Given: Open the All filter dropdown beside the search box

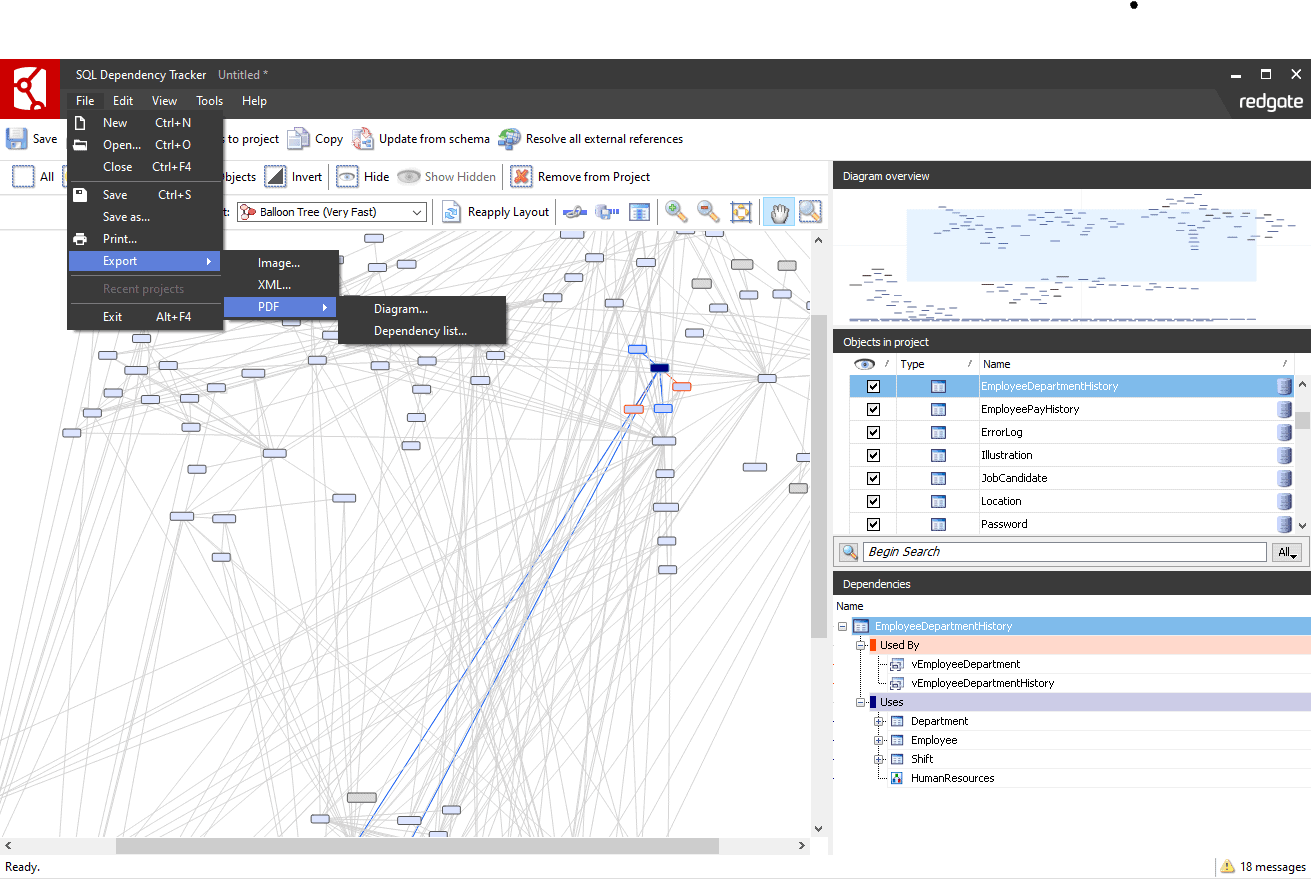Looking at the screenshot, I should (x=1287, y=552).
